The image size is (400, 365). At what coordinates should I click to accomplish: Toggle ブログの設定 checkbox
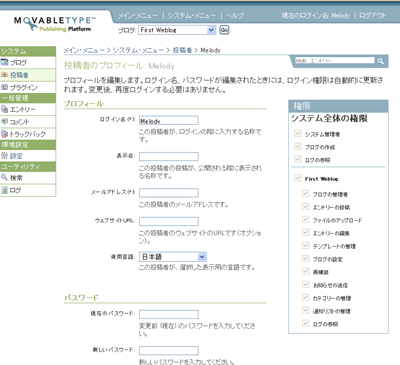(x=305, y=258)
